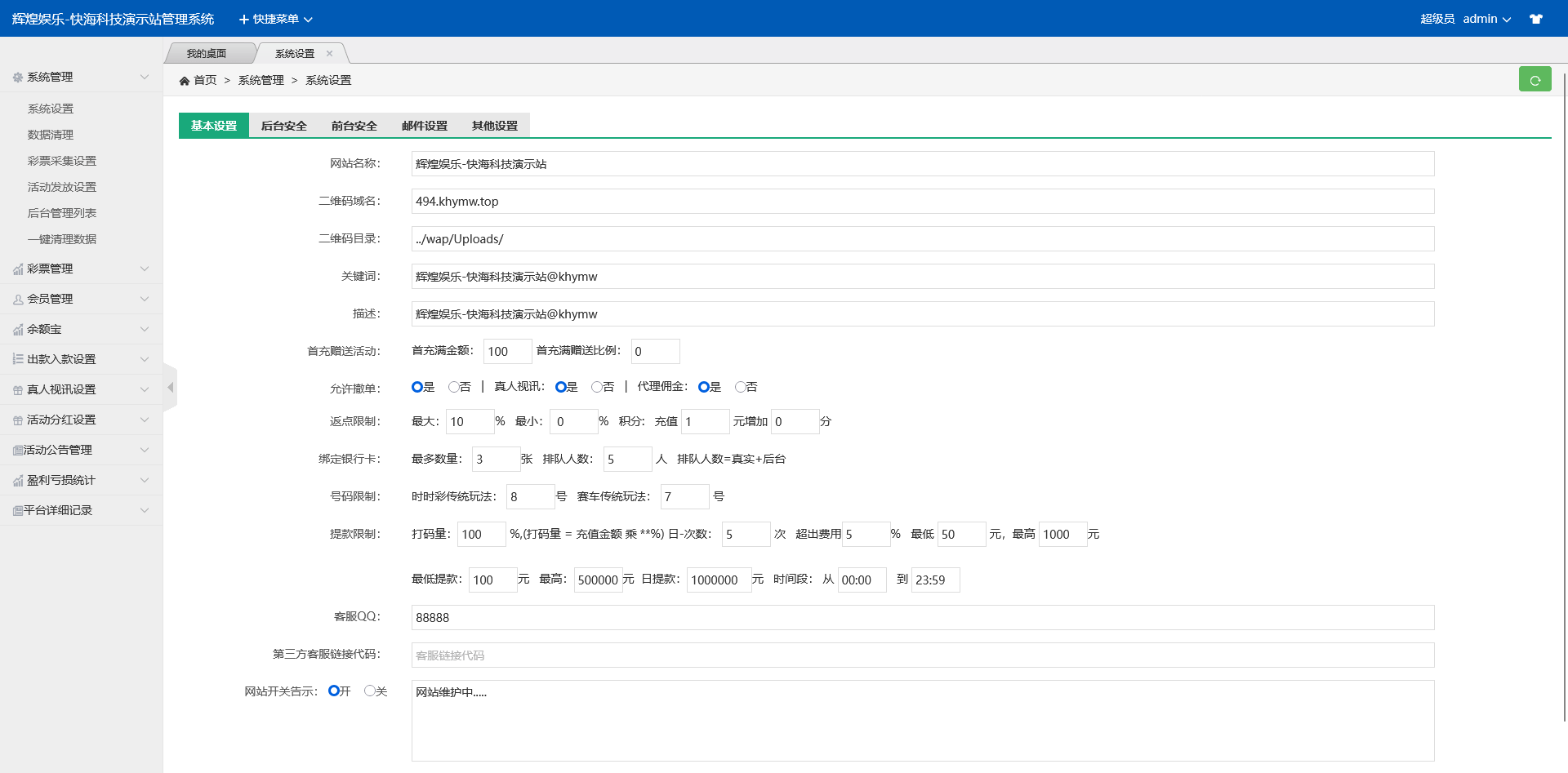Click the 客服QQ input field
1568x773 pixels.
[x=922, y=618]
